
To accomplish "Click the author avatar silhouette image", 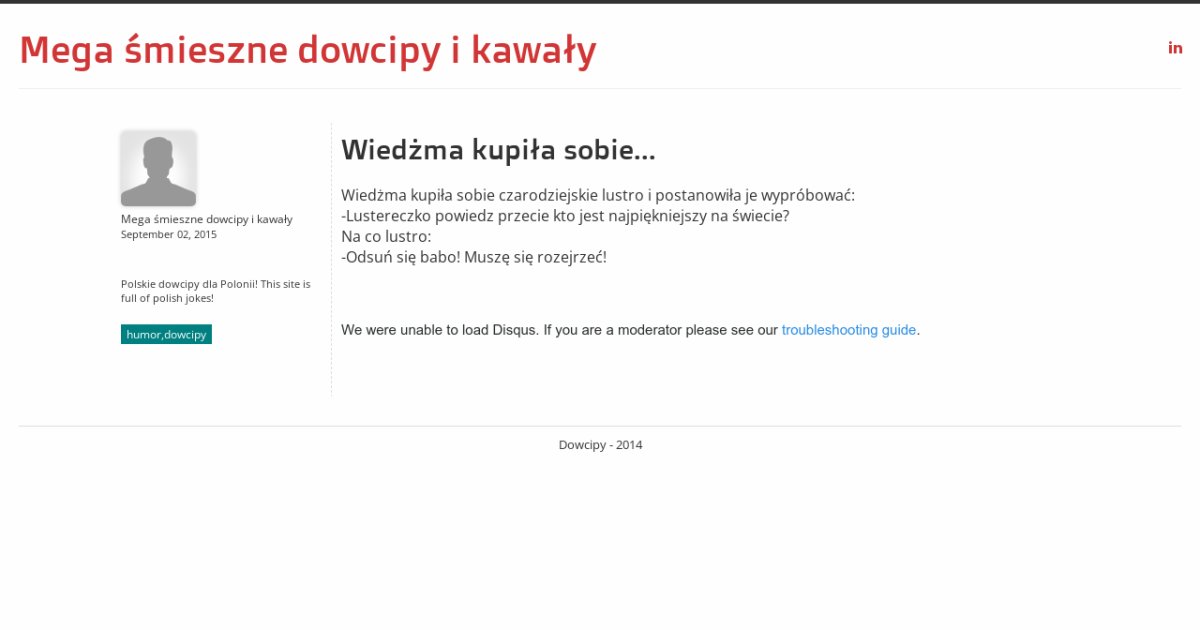I will [x=158, y=168].
